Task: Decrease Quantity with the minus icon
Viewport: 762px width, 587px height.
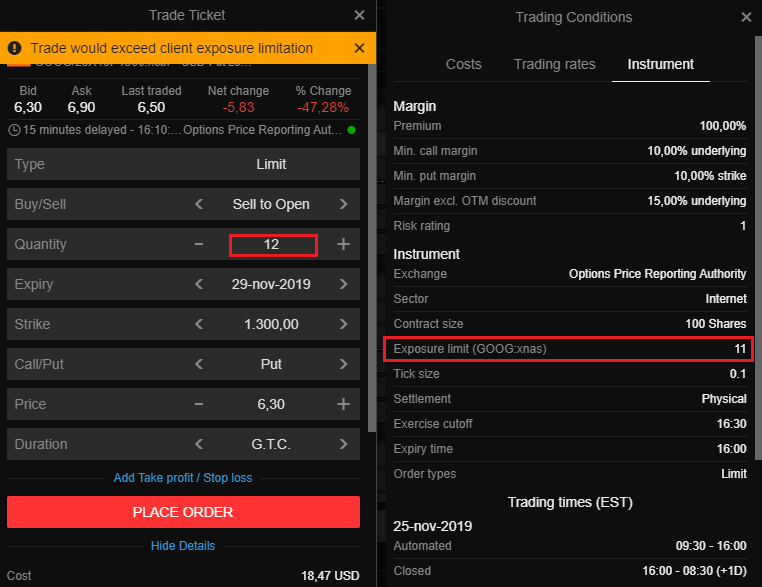Action: (x=198, y=244)
